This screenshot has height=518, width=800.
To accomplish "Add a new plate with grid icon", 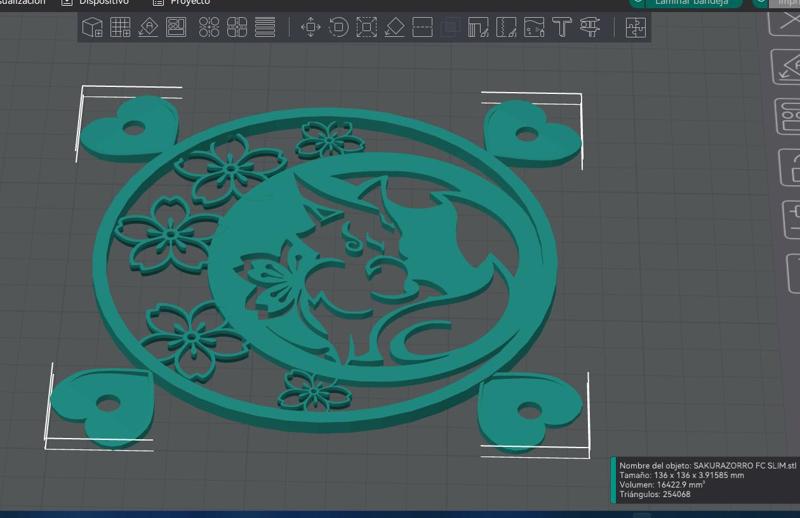I will [x=120, y=28].
